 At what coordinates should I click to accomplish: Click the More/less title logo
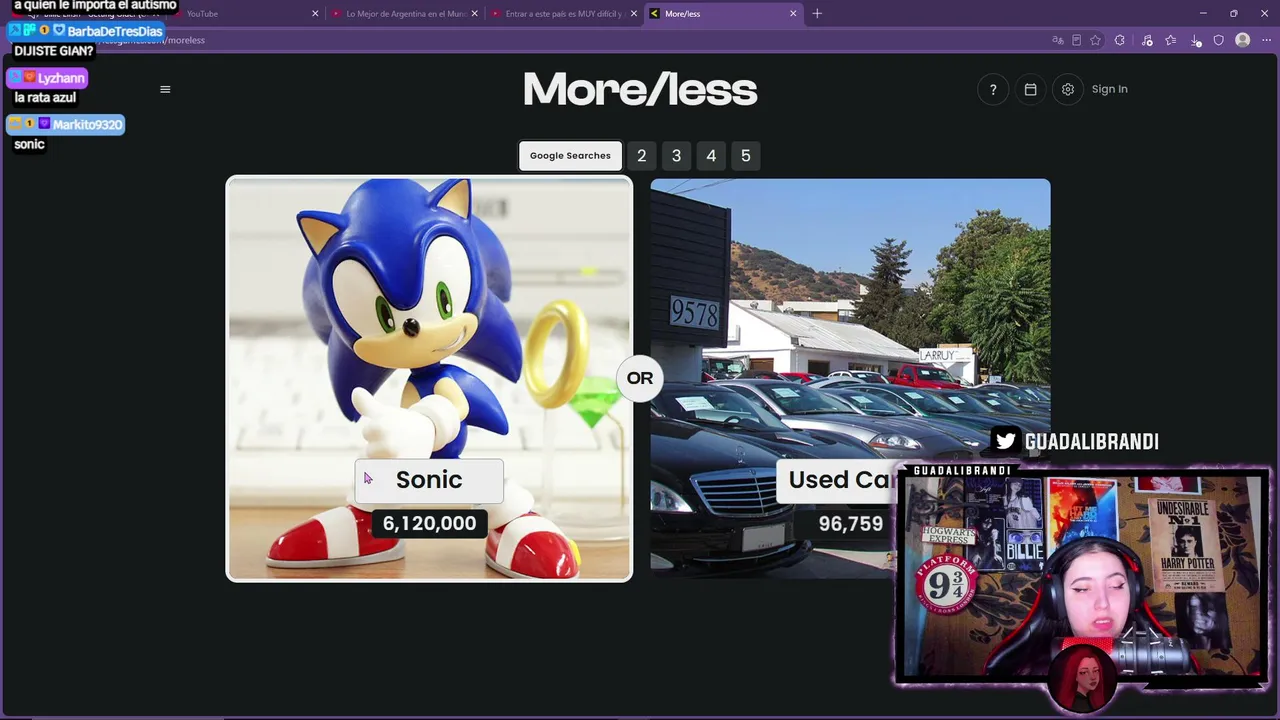640,90
